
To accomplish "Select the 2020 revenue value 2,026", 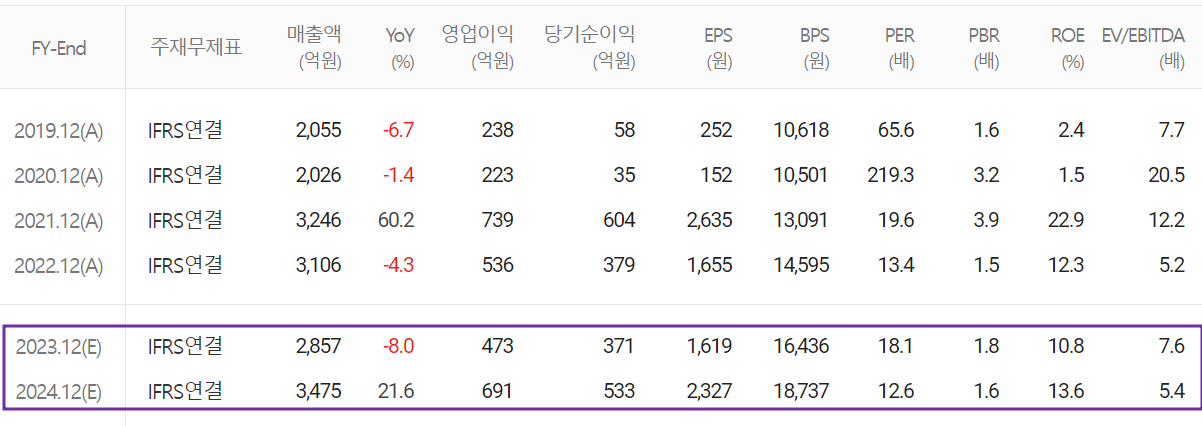I will pyautogui.click(x=319, y=175).
